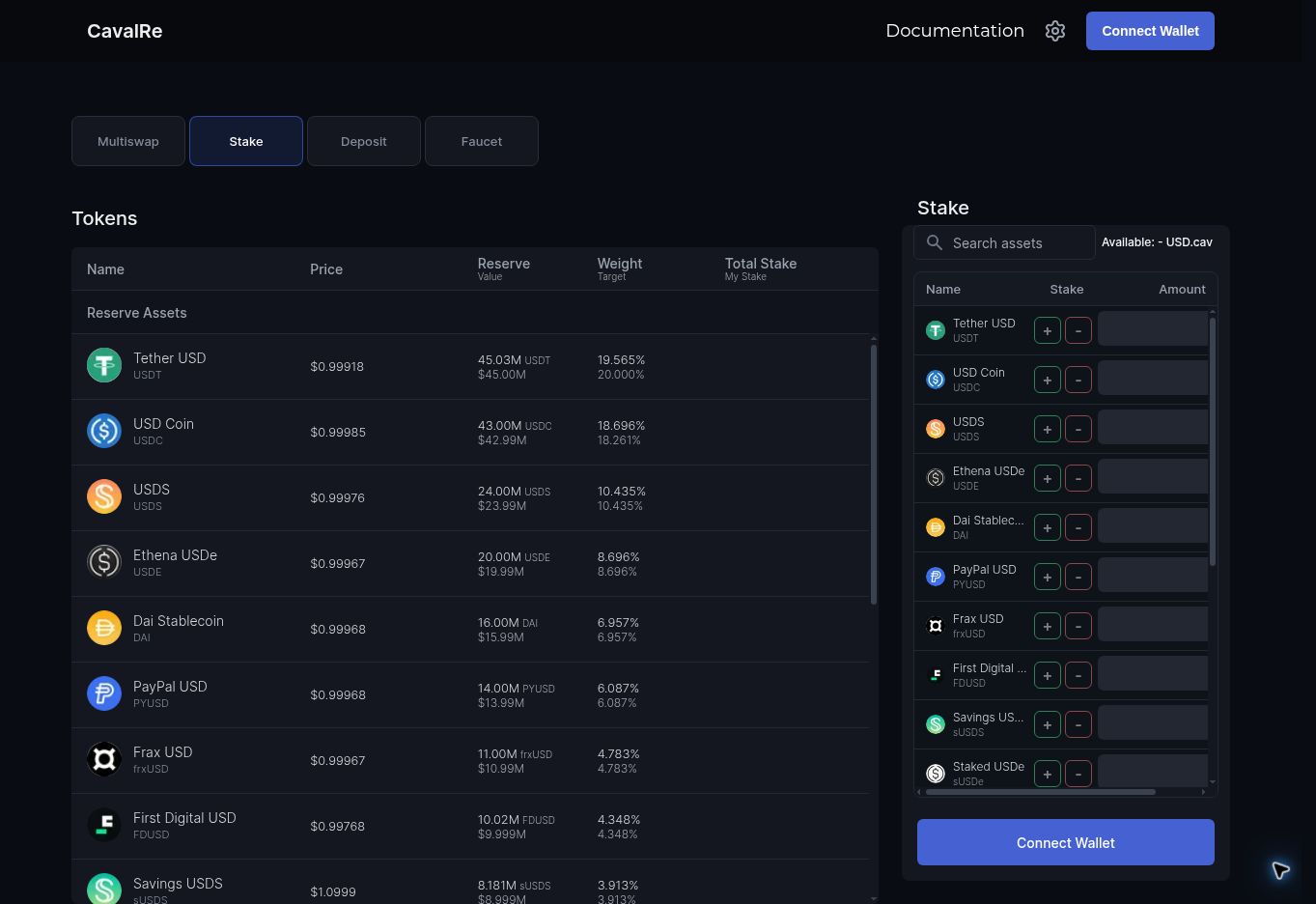
Task: Click the 19.565% weight value
Action: point(621,359)
